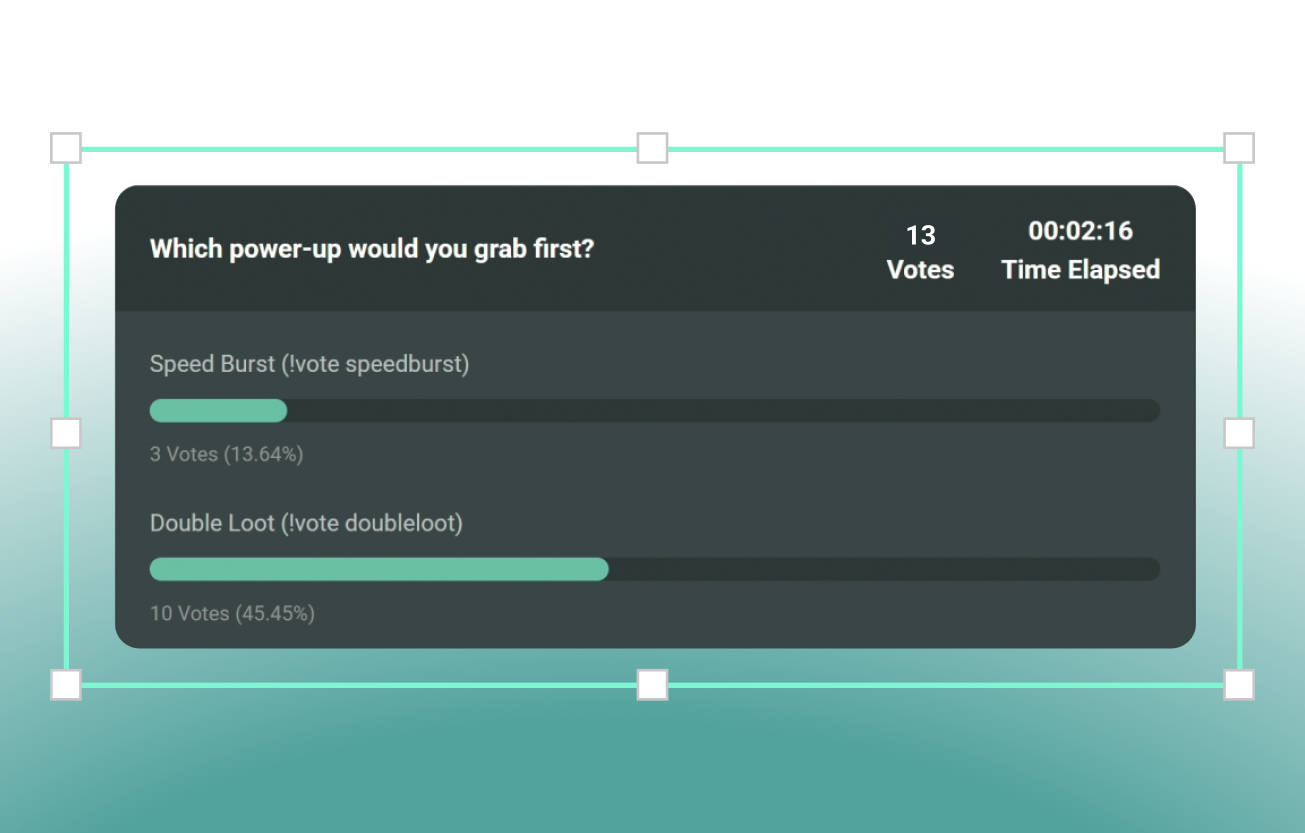The image size is (1305, 833).
Task: Click the 00:02:16 elapsed time display
Action: coord(1080,249)
